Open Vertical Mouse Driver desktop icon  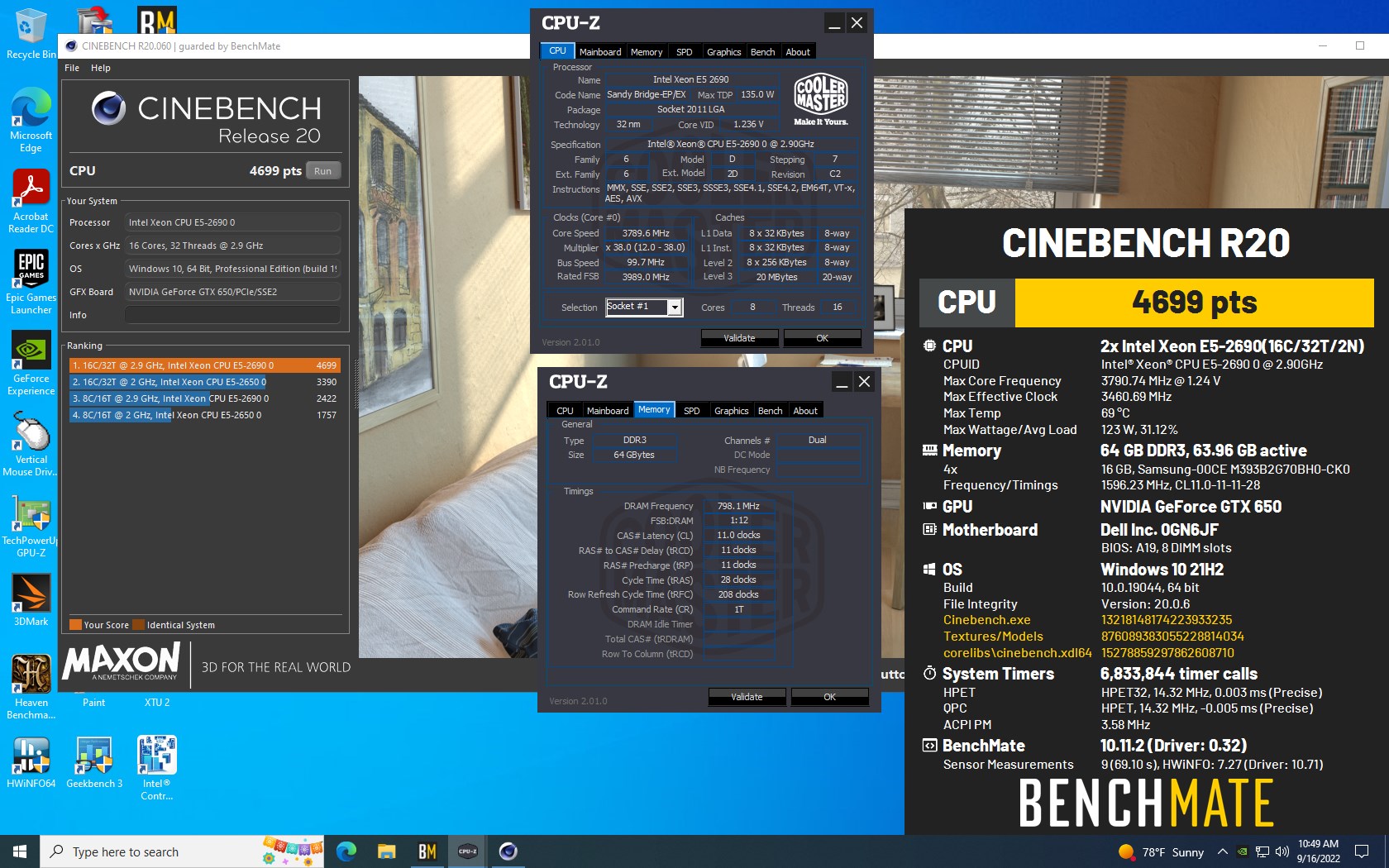(31, 445)
